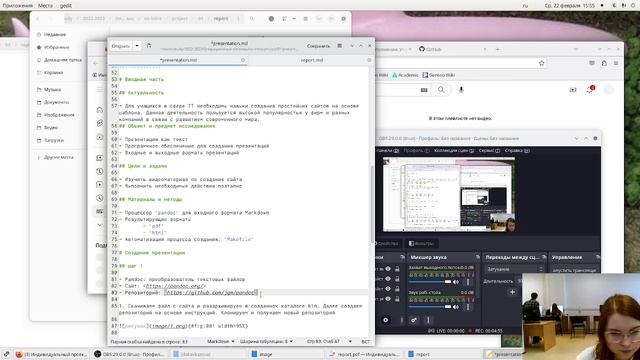The width and height of the screenshot is (640, 360).
Task: Click the search icon in the file manager toolbar
Action: (x=252, y=19)
